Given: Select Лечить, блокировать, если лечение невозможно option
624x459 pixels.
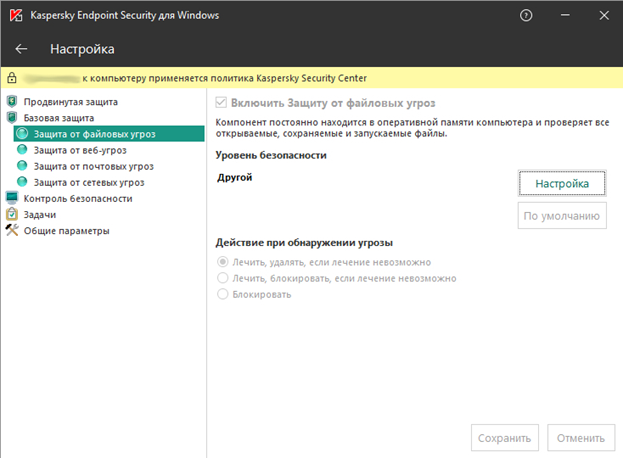Looking at the screenshot, I should click(x=222, y=278).
